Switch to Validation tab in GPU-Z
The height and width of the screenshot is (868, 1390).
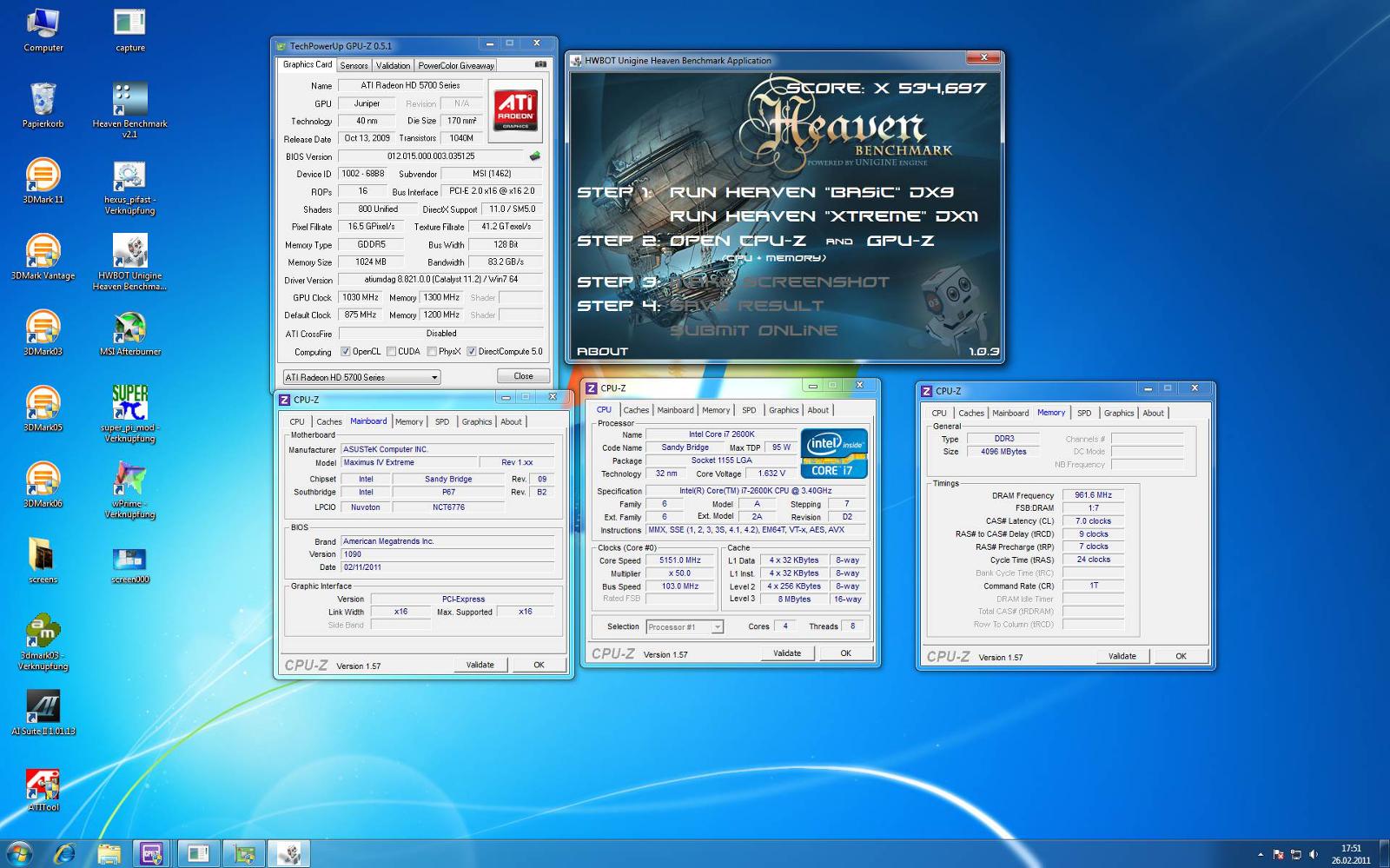393,65
